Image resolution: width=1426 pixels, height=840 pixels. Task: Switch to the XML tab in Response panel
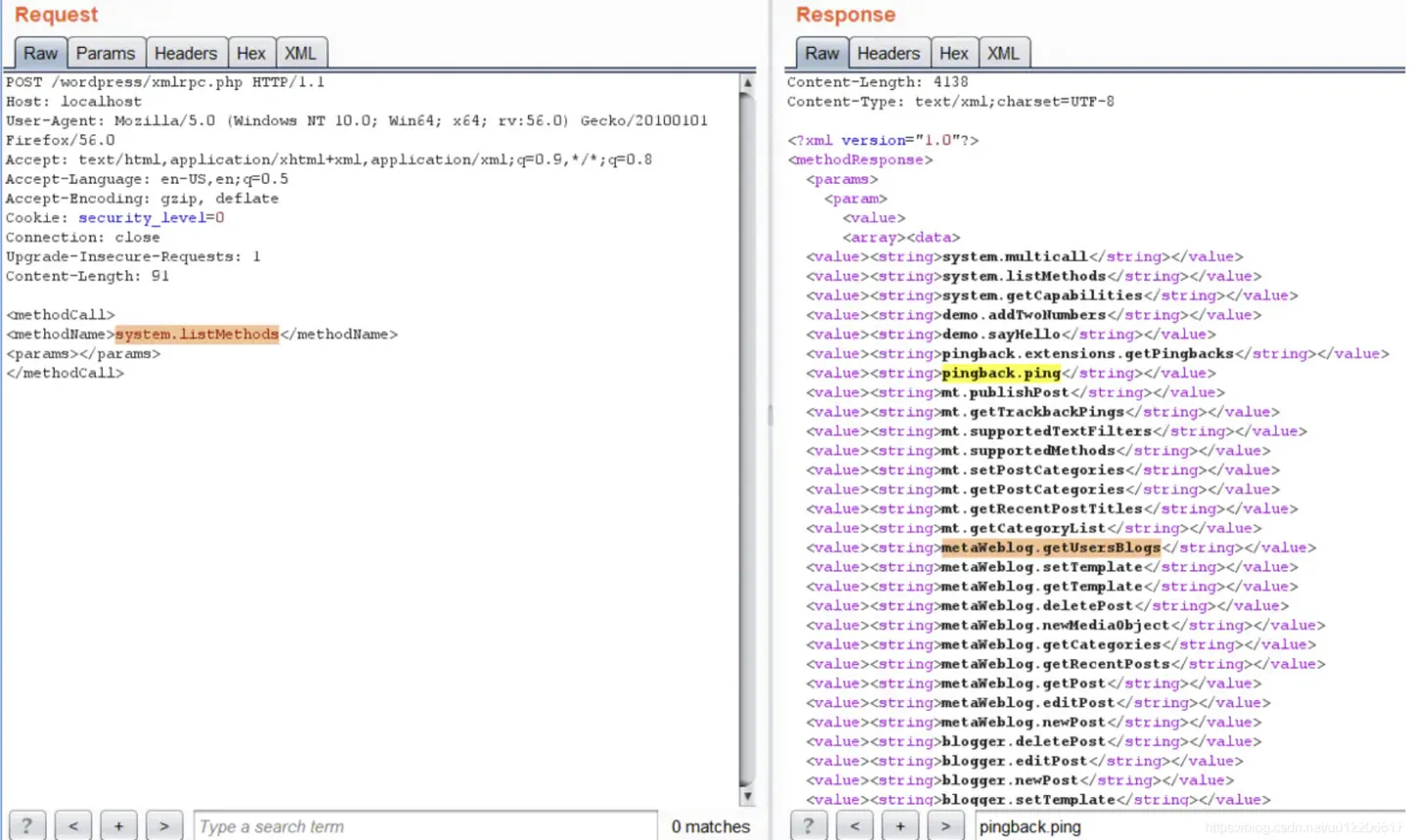point(1004,53)
